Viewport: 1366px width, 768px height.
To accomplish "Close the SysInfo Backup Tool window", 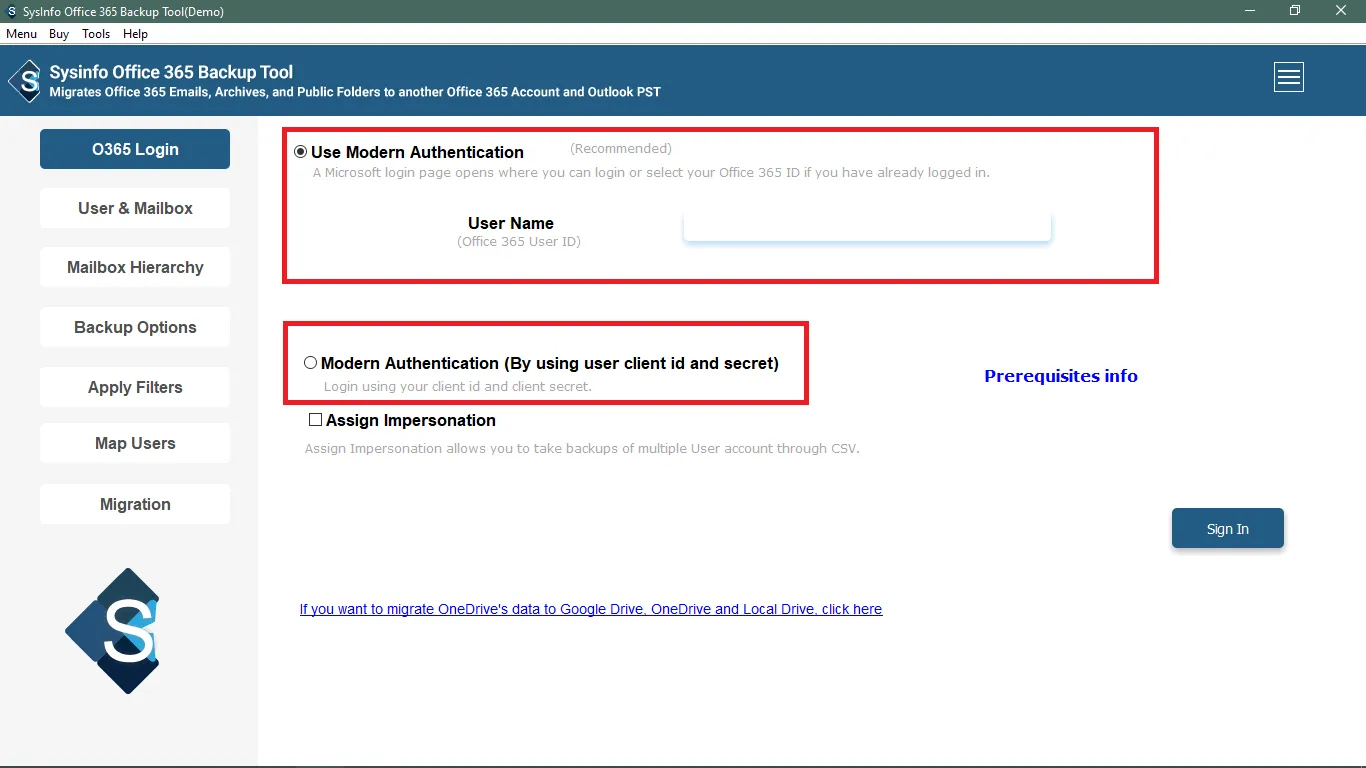I will tap(1341, 11).
